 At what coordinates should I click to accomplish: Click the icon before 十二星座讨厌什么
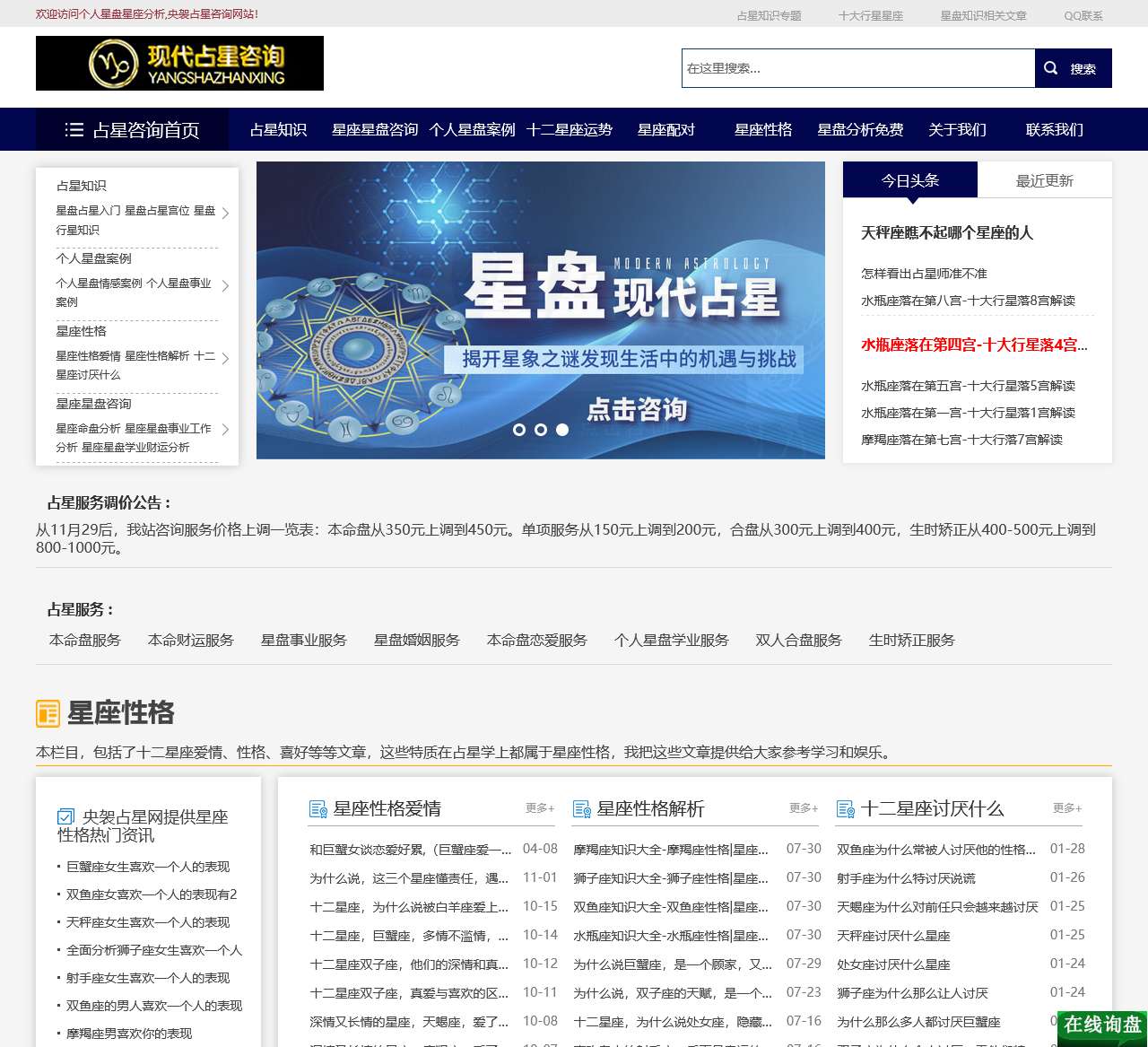(845, 809)
